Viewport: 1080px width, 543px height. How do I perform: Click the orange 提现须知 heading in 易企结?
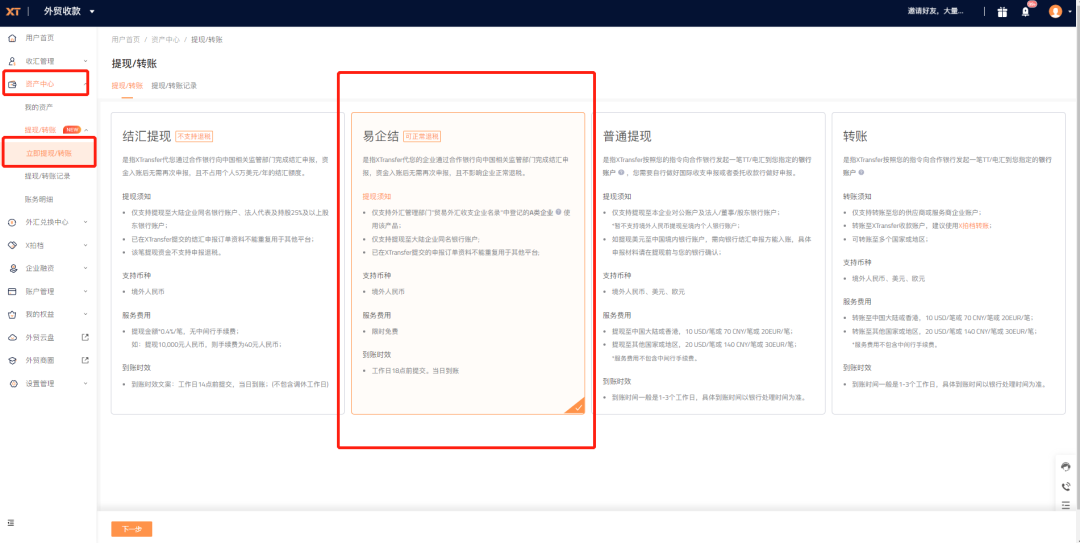pyautogui.click(x=377, y=196)
